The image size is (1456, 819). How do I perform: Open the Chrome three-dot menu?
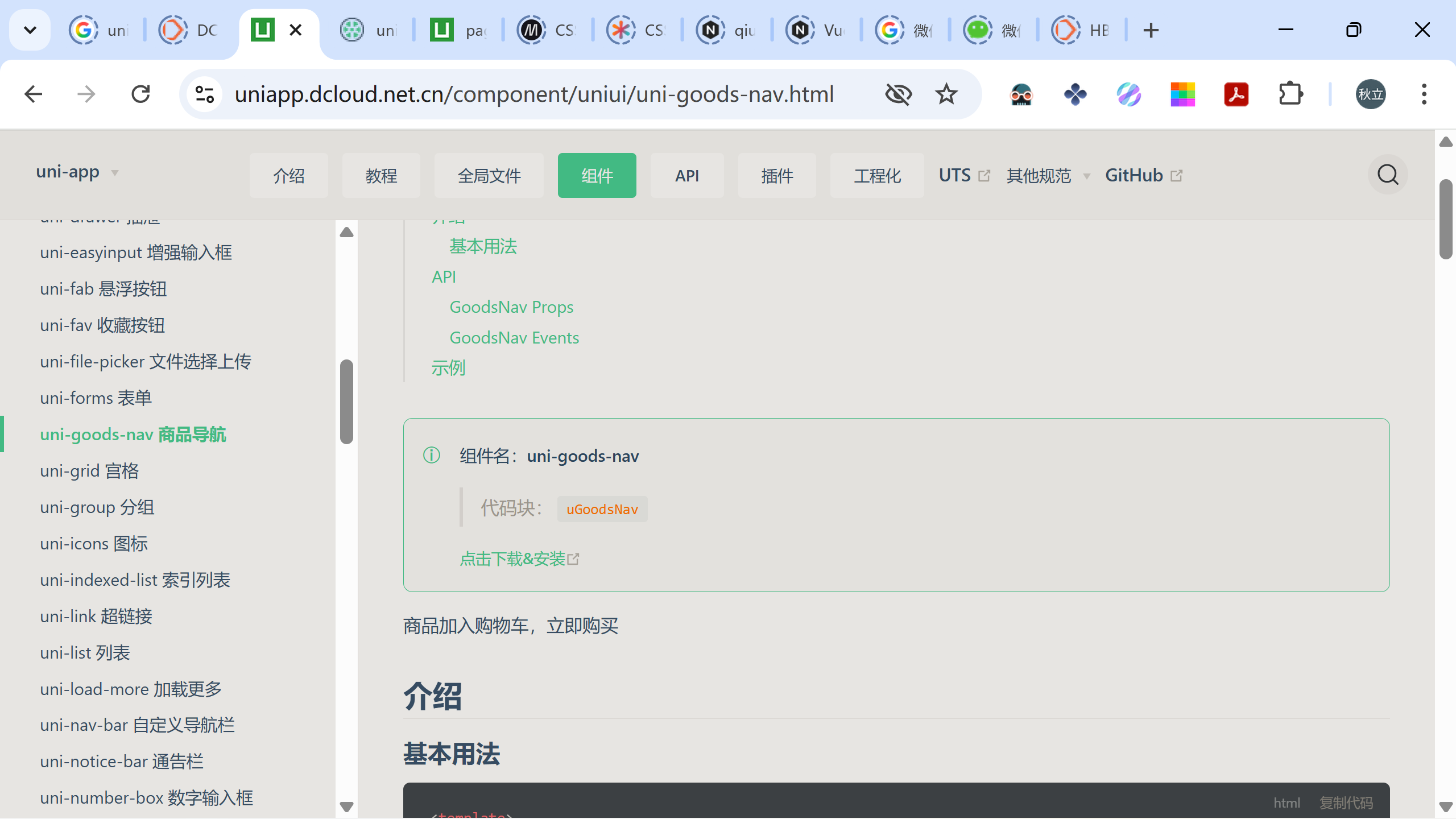pos(1424,94)
